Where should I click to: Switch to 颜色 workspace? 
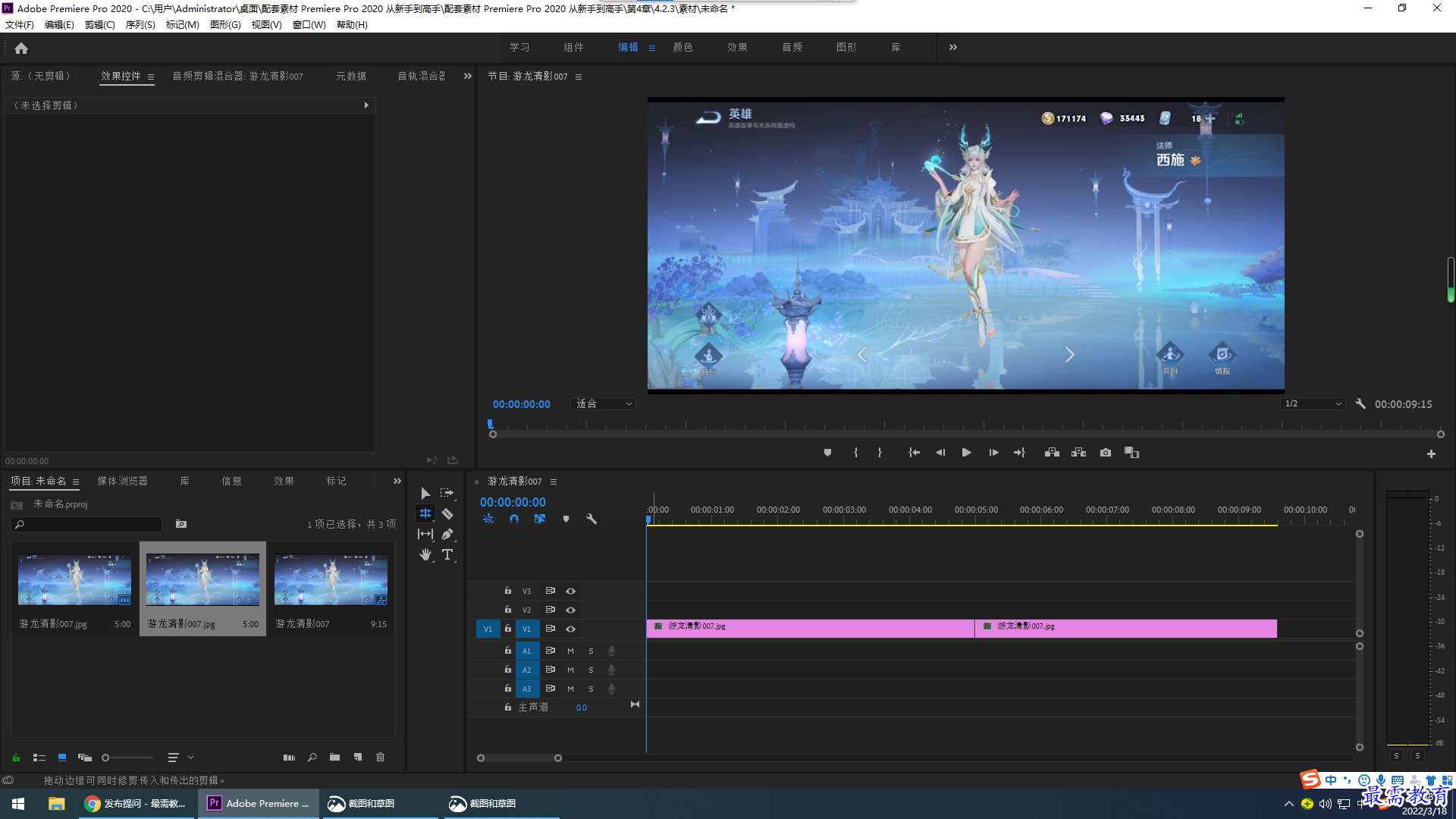coord(682,47)
